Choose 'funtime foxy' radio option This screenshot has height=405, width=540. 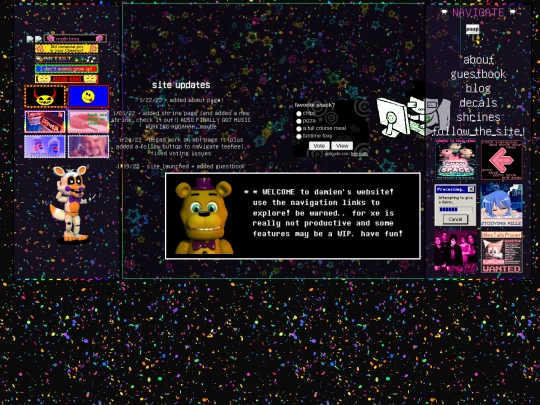(x=299, y=136)
